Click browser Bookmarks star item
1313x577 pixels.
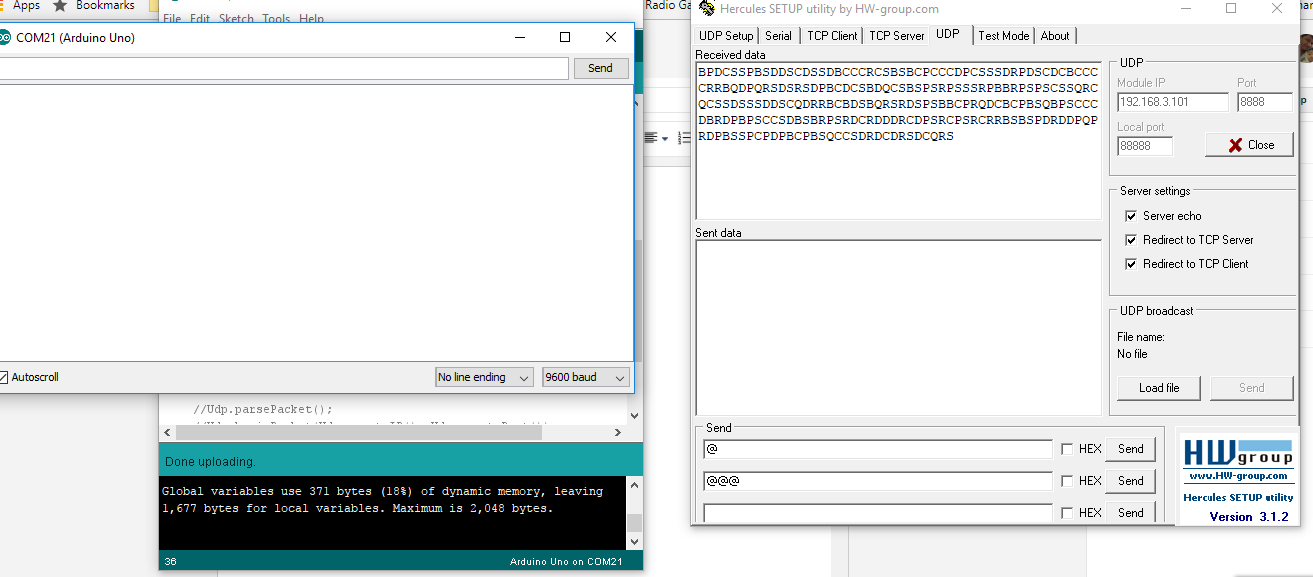[x=94, y=6]
